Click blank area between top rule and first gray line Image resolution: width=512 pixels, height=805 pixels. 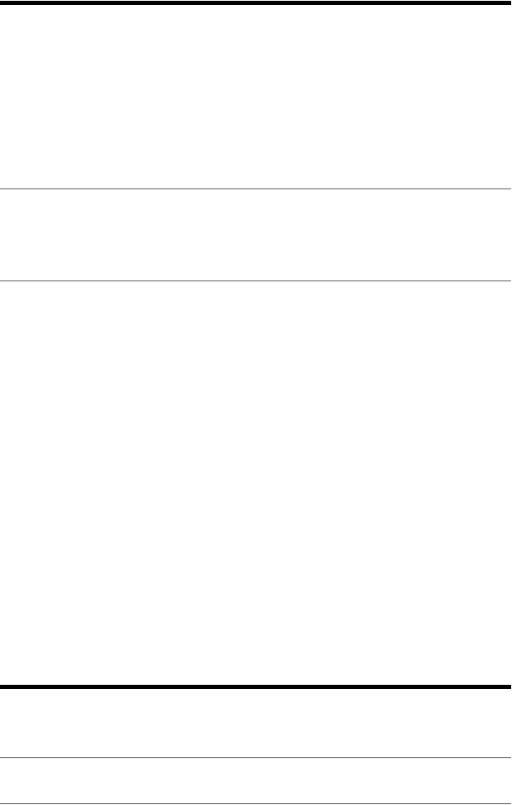click(x=256, y=97)
